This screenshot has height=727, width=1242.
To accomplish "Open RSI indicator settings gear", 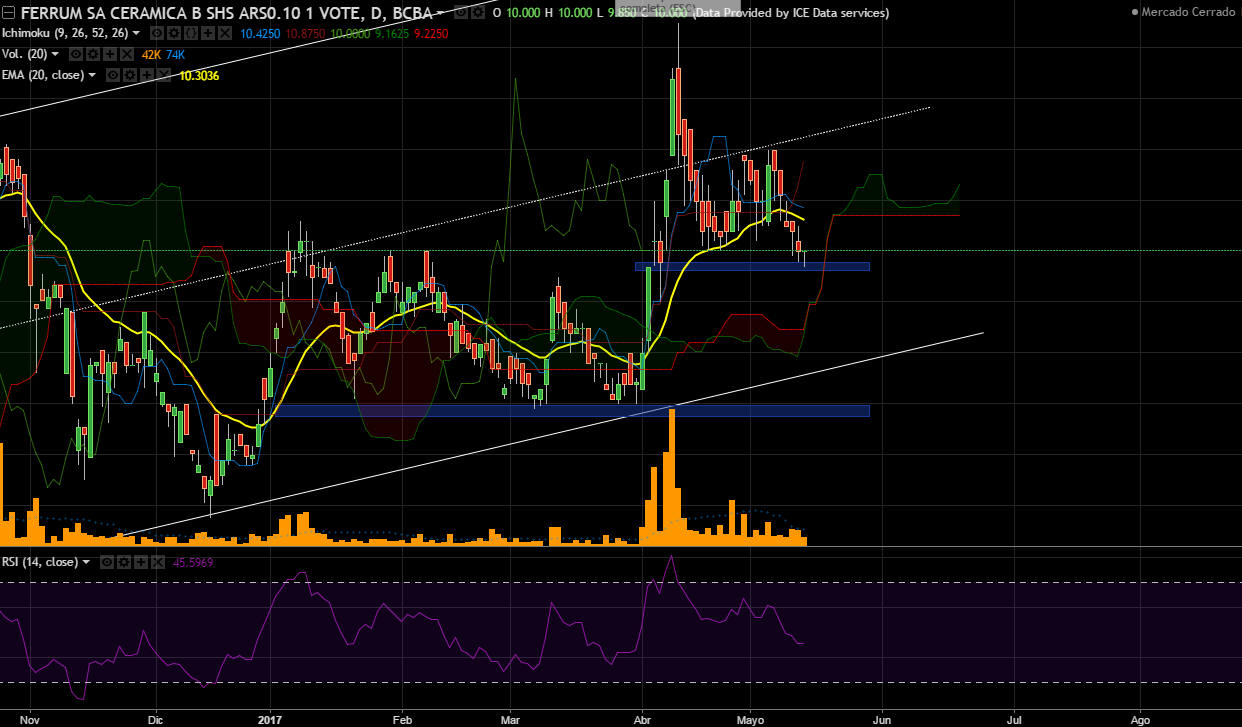I will (x=124, y=562).
